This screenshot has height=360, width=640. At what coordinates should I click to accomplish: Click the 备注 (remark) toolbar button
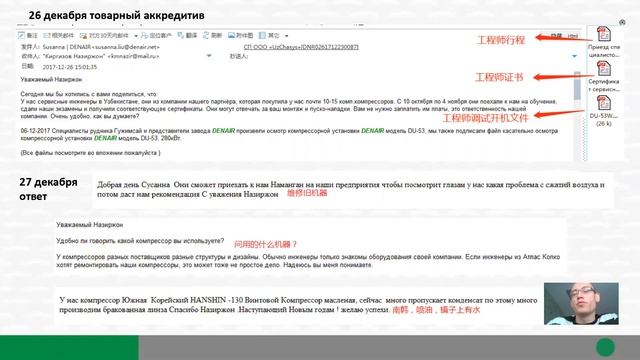28,36
